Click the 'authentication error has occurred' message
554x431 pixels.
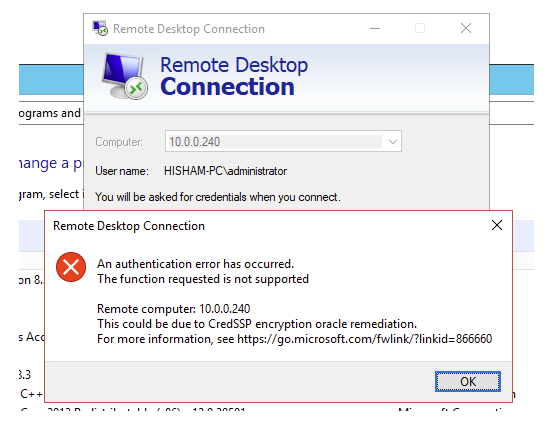pos(195,264)
